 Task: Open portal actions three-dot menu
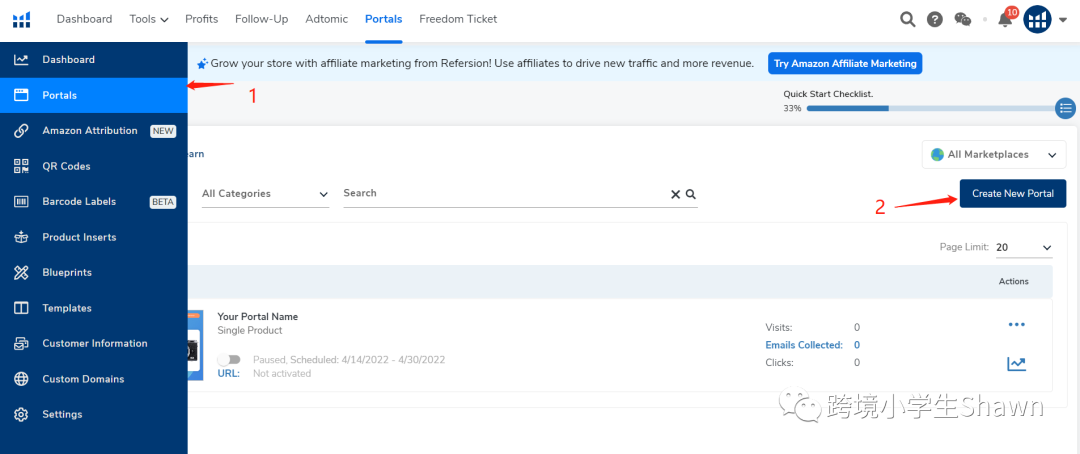tap(1016, 325)
